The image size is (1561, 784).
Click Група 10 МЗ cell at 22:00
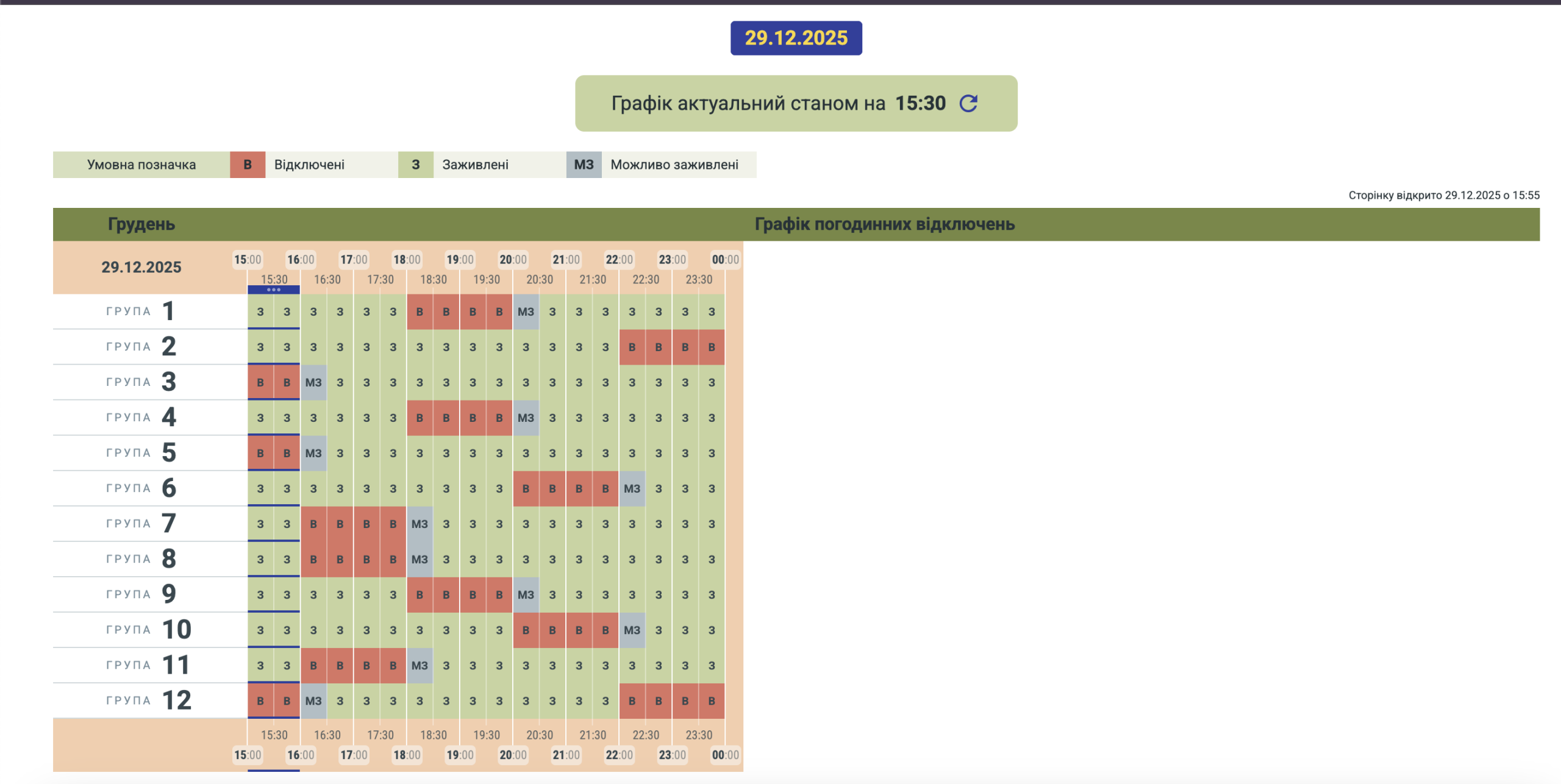pyautogui.click(x=632, y=630)
